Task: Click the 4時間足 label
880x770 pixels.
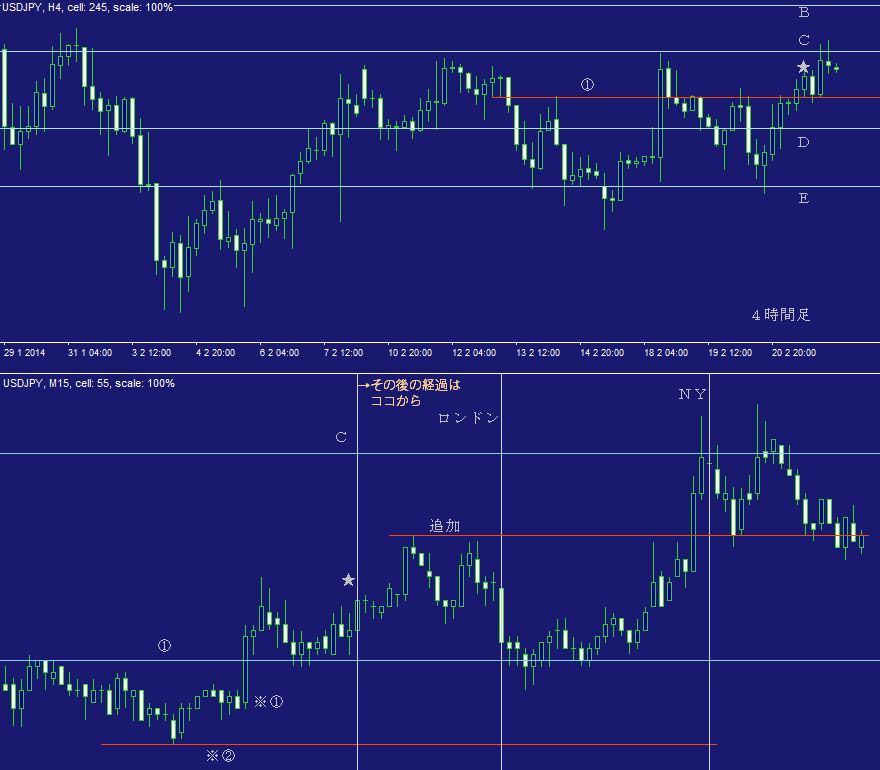Action: [781, 315]
